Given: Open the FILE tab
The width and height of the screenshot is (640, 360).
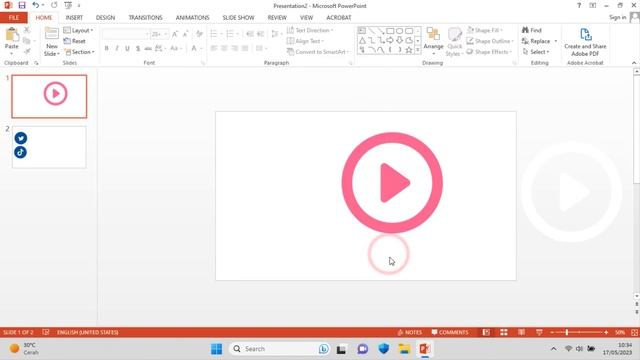Looking at the screenshot, I should click(13, 18).
